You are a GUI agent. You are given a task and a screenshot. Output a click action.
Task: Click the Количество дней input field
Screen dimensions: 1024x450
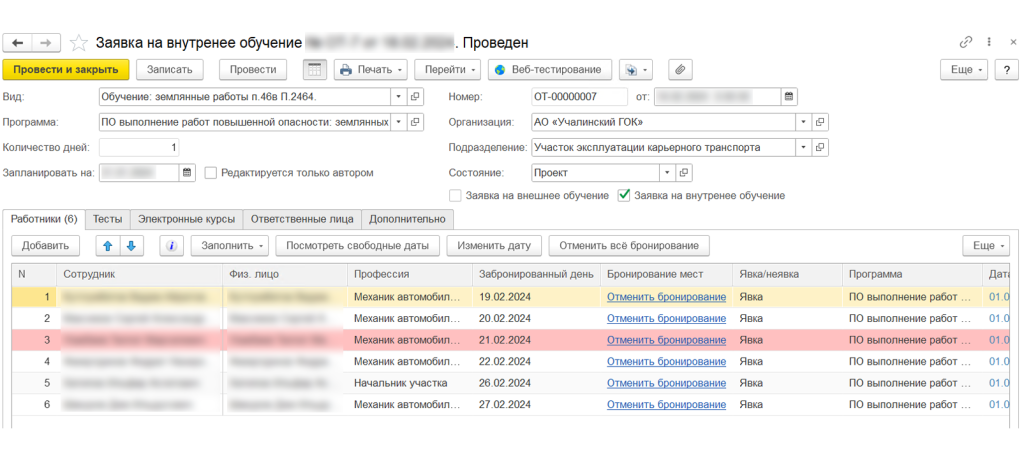(x=140, y=147)
